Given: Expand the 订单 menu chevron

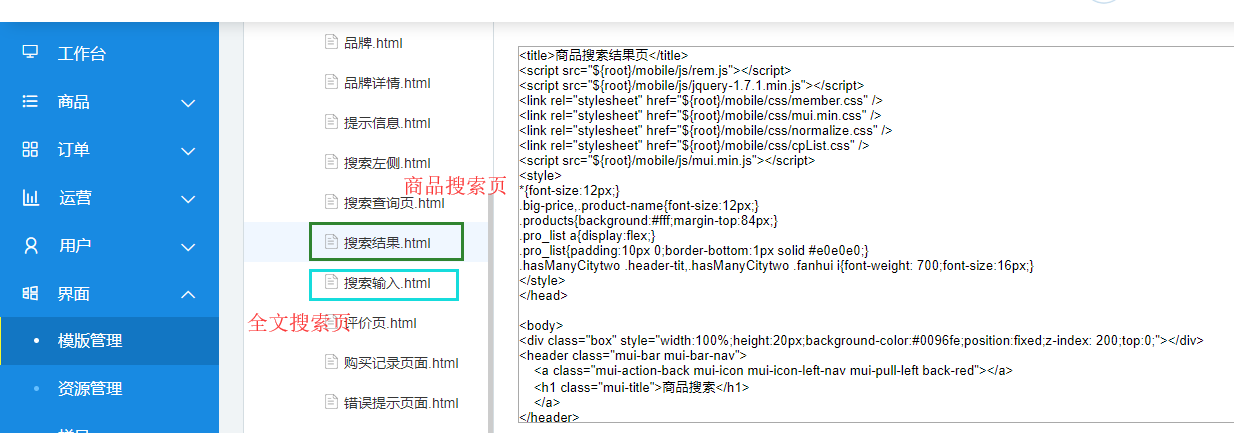Looking at the screenshot, I should pos(188,150).
